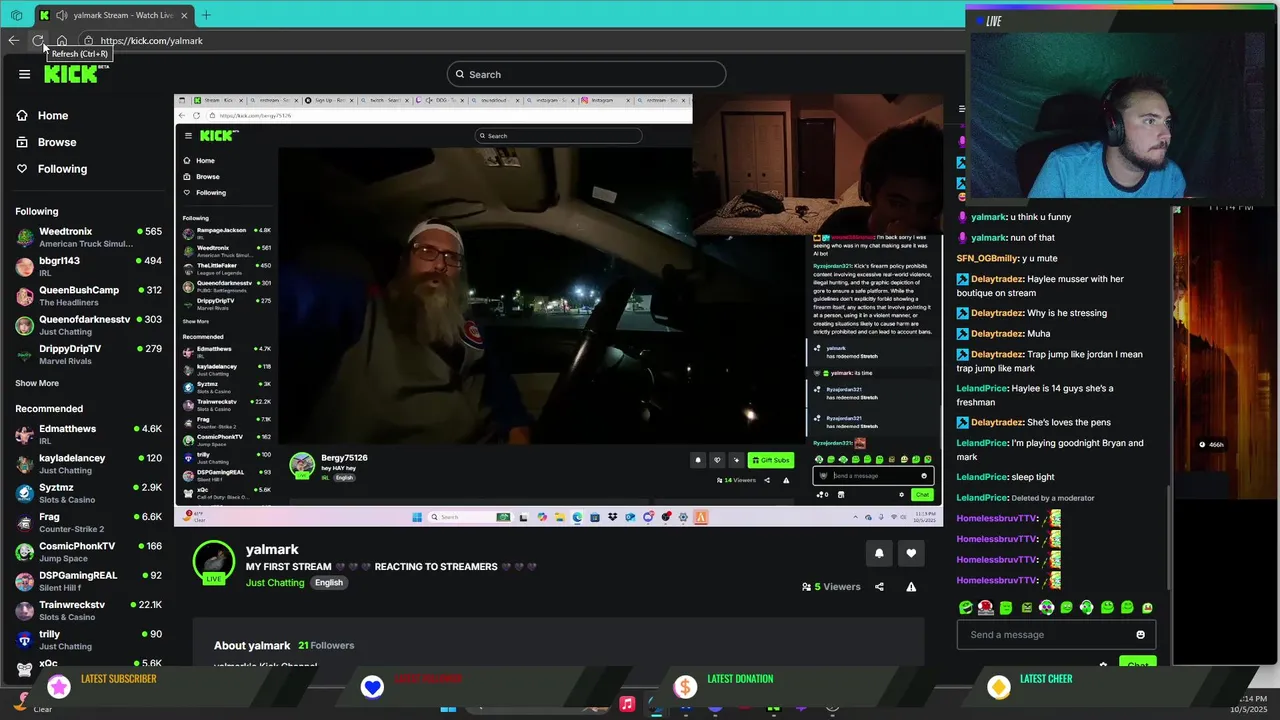Open QueenBushCamp channel from Following
Screen dimensions: 1280x720
[88, 296]
